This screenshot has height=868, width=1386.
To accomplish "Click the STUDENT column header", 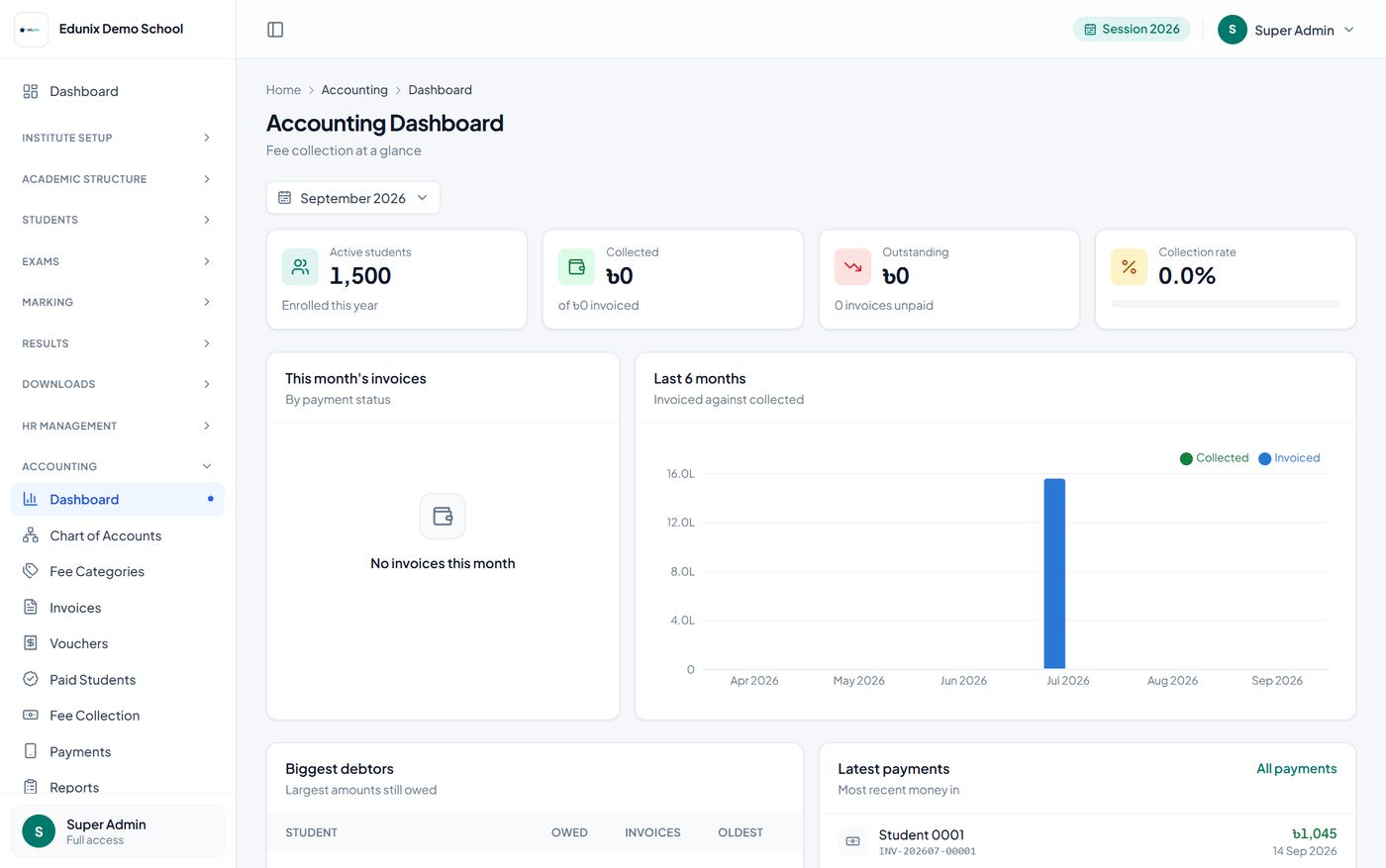I will pyautogui.click(x=312, y=832).
